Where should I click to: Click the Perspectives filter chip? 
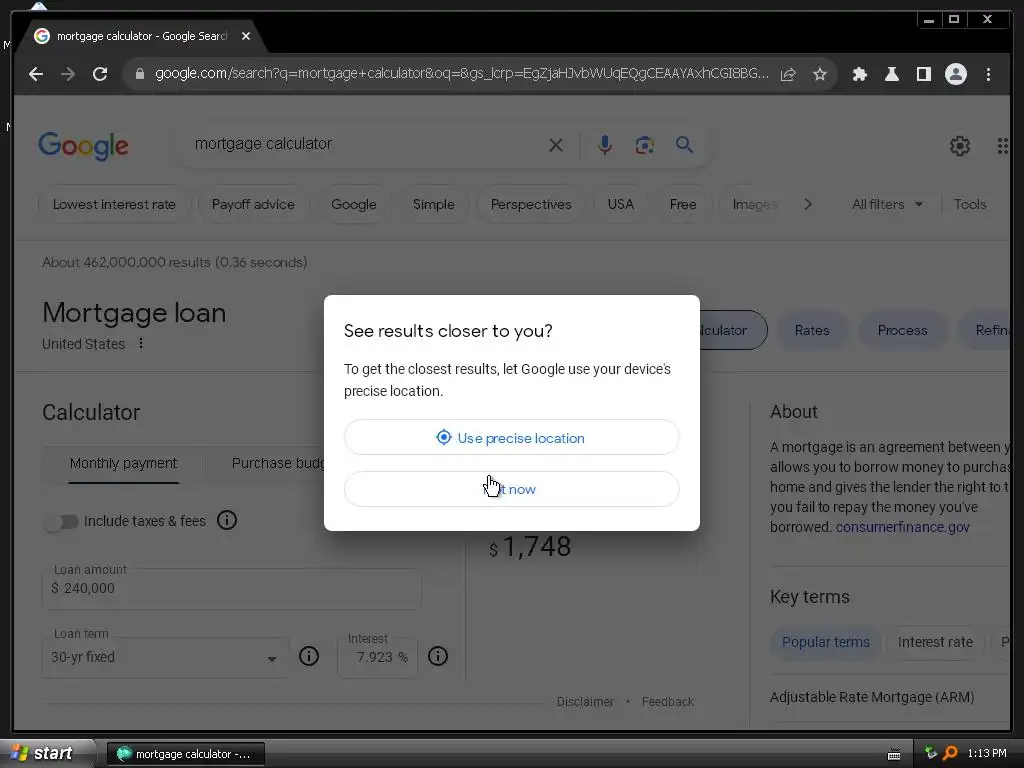click(531, 204)
